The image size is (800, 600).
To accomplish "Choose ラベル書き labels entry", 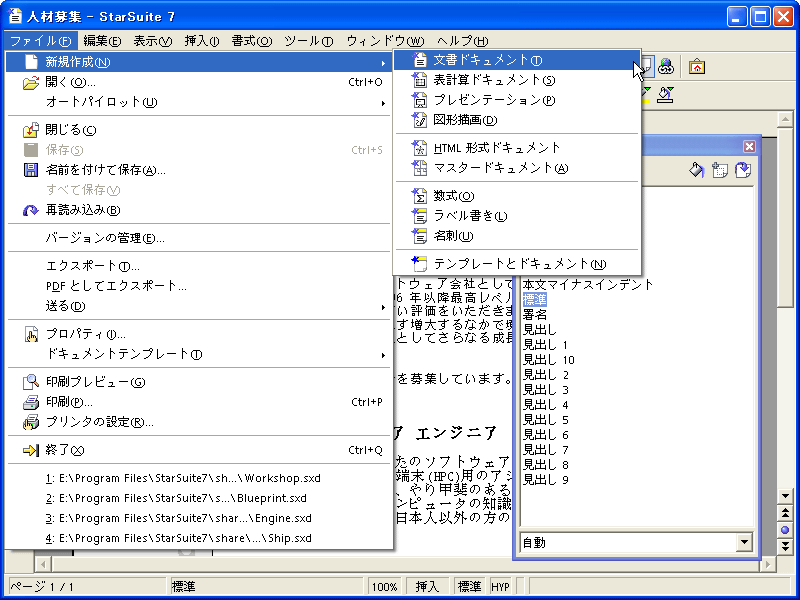I will [x=517, y=216].
